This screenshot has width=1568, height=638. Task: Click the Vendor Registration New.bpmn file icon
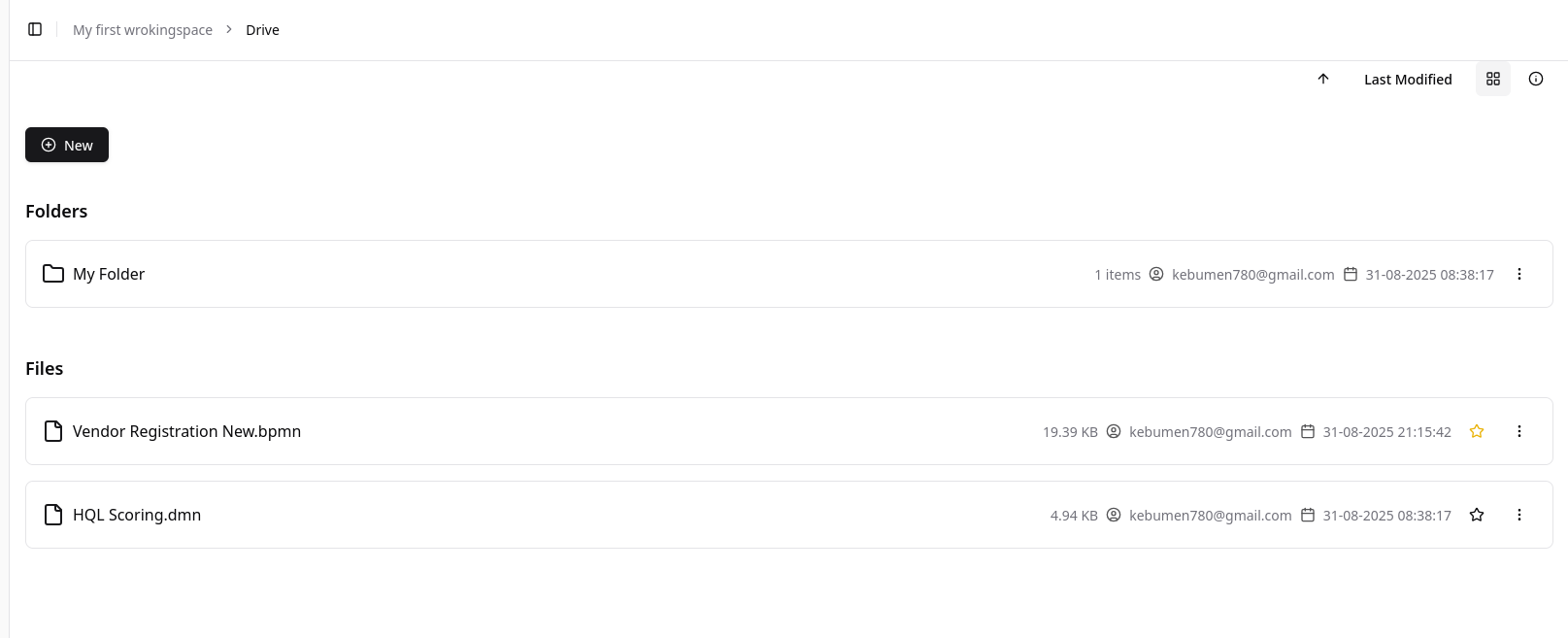[x=53, y=431]
